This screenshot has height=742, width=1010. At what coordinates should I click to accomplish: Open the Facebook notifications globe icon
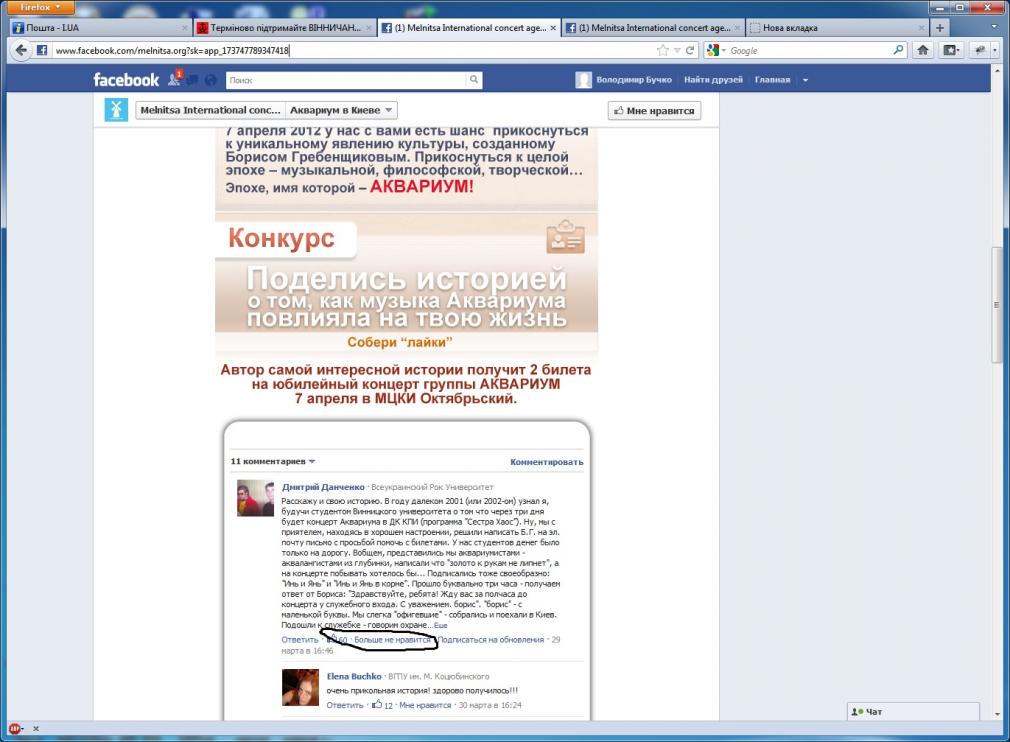(210, 80)
